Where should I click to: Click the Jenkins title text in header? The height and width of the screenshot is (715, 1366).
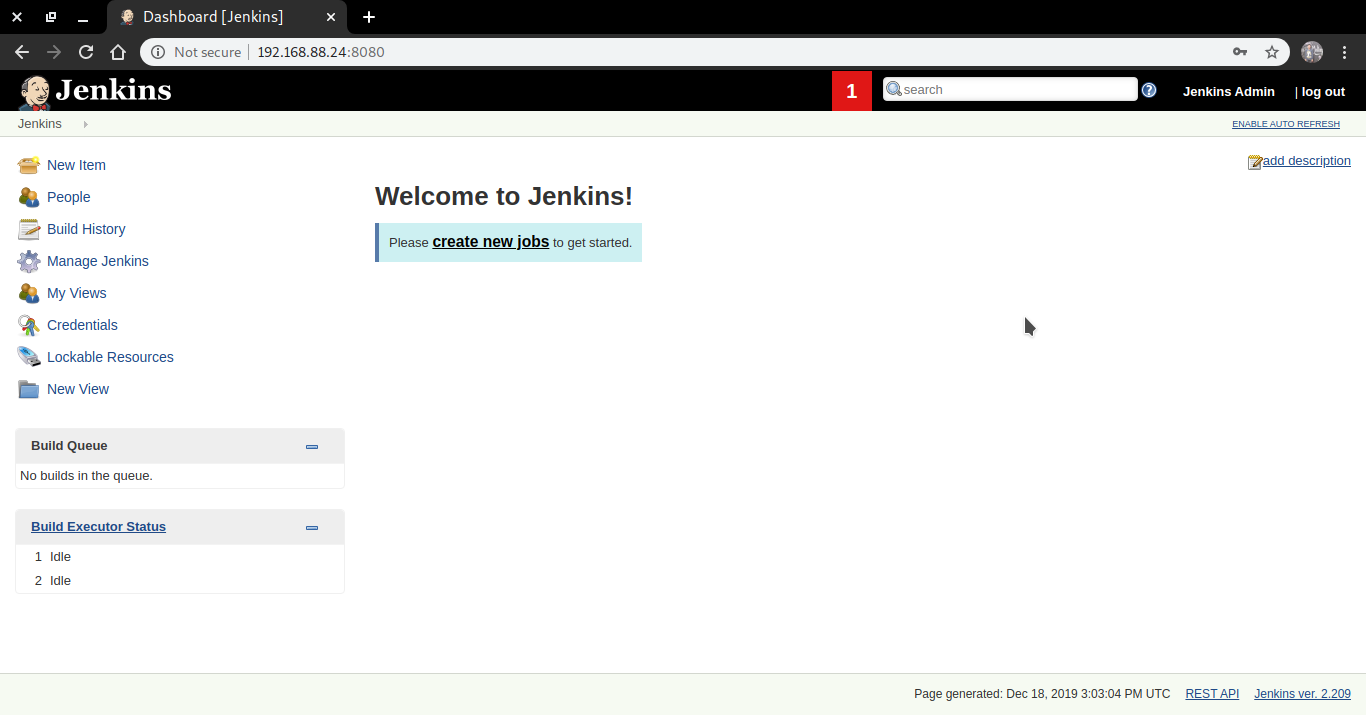click(x=113, y=91)
